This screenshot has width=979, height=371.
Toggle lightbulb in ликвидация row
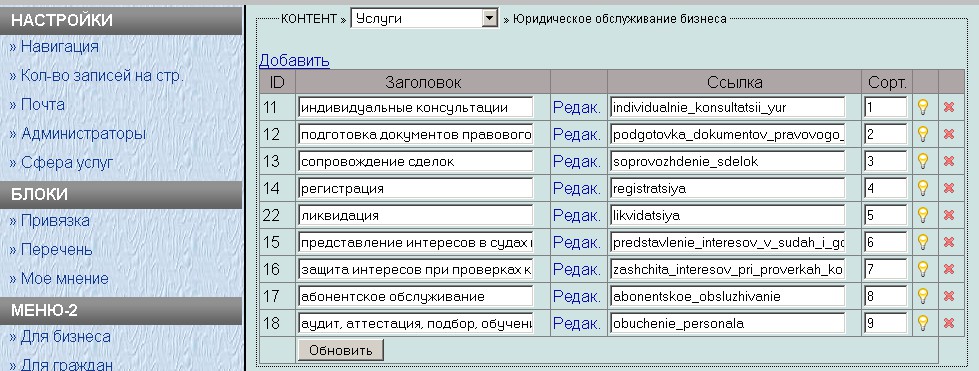click(x=923, y=215)
